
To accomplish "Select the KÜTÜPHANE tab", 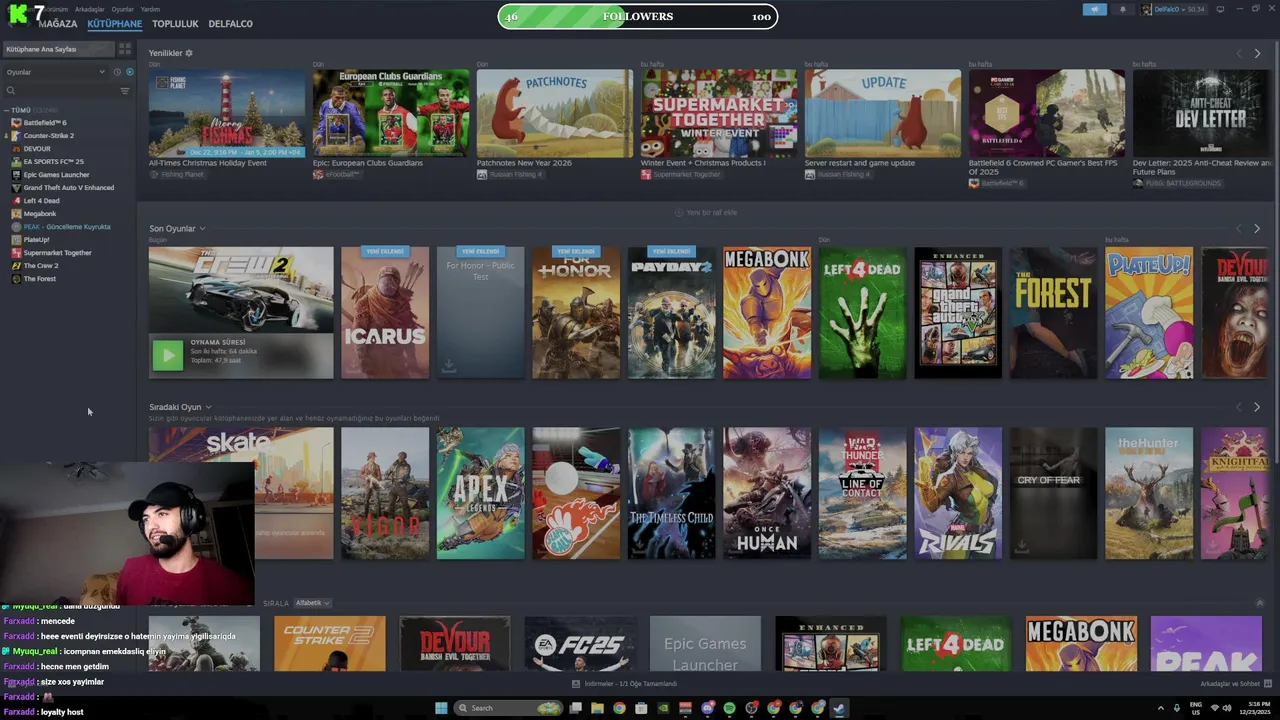I will (x=114, y=24).
